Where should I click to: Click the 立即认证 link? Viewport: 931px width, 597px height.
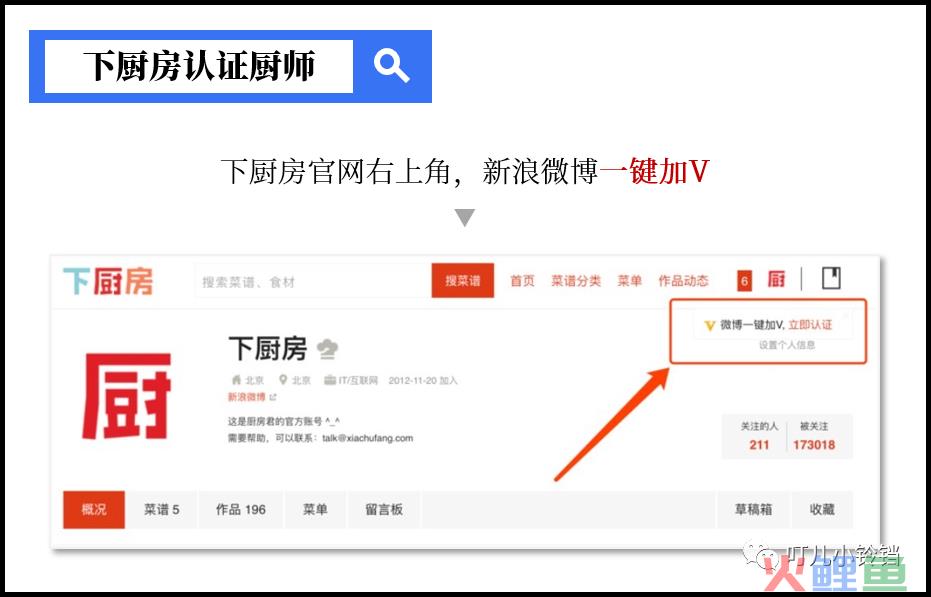(810, 325)
